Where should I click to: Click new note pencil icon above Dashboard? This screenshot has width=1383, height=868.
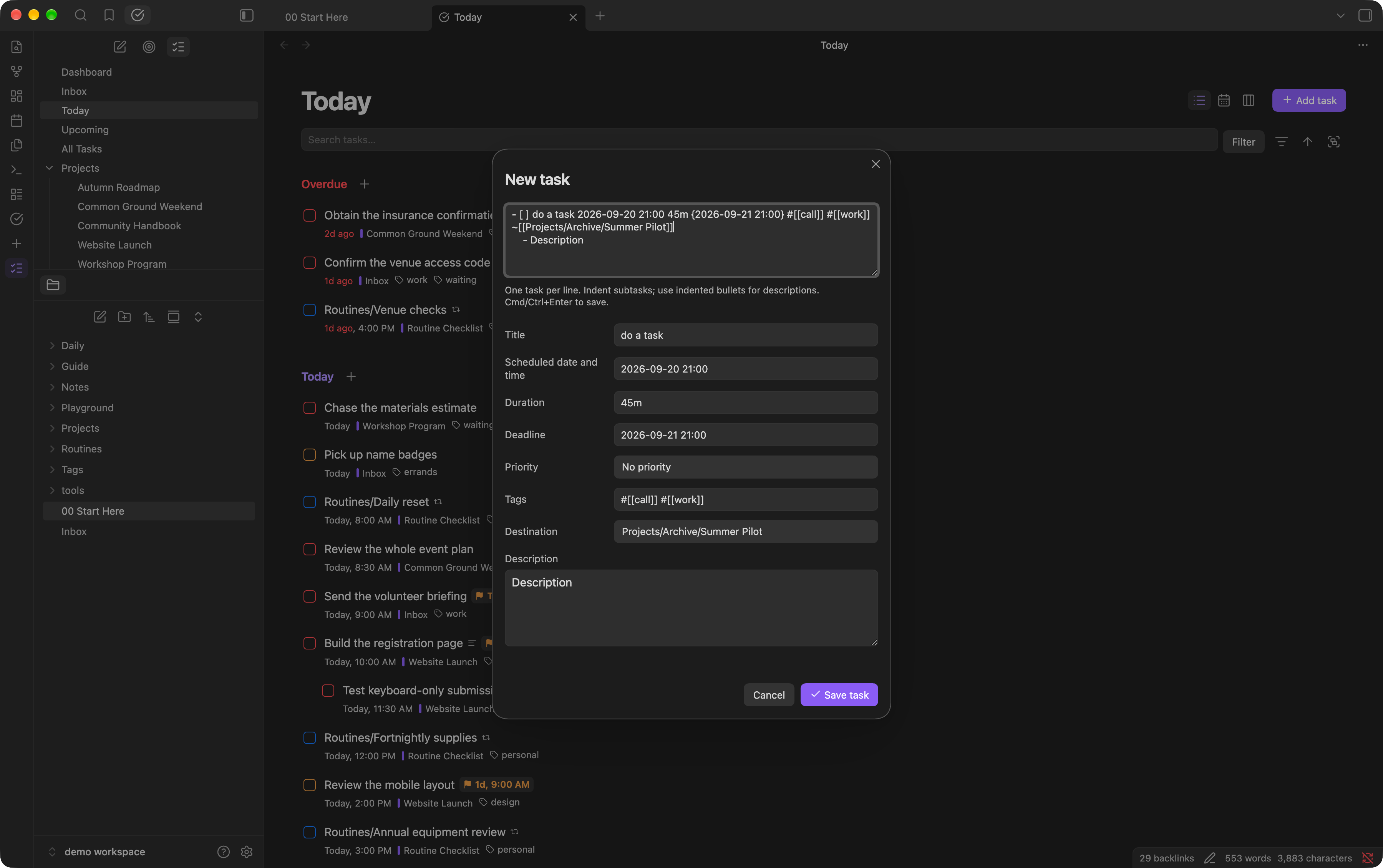(x=120, y=46)
